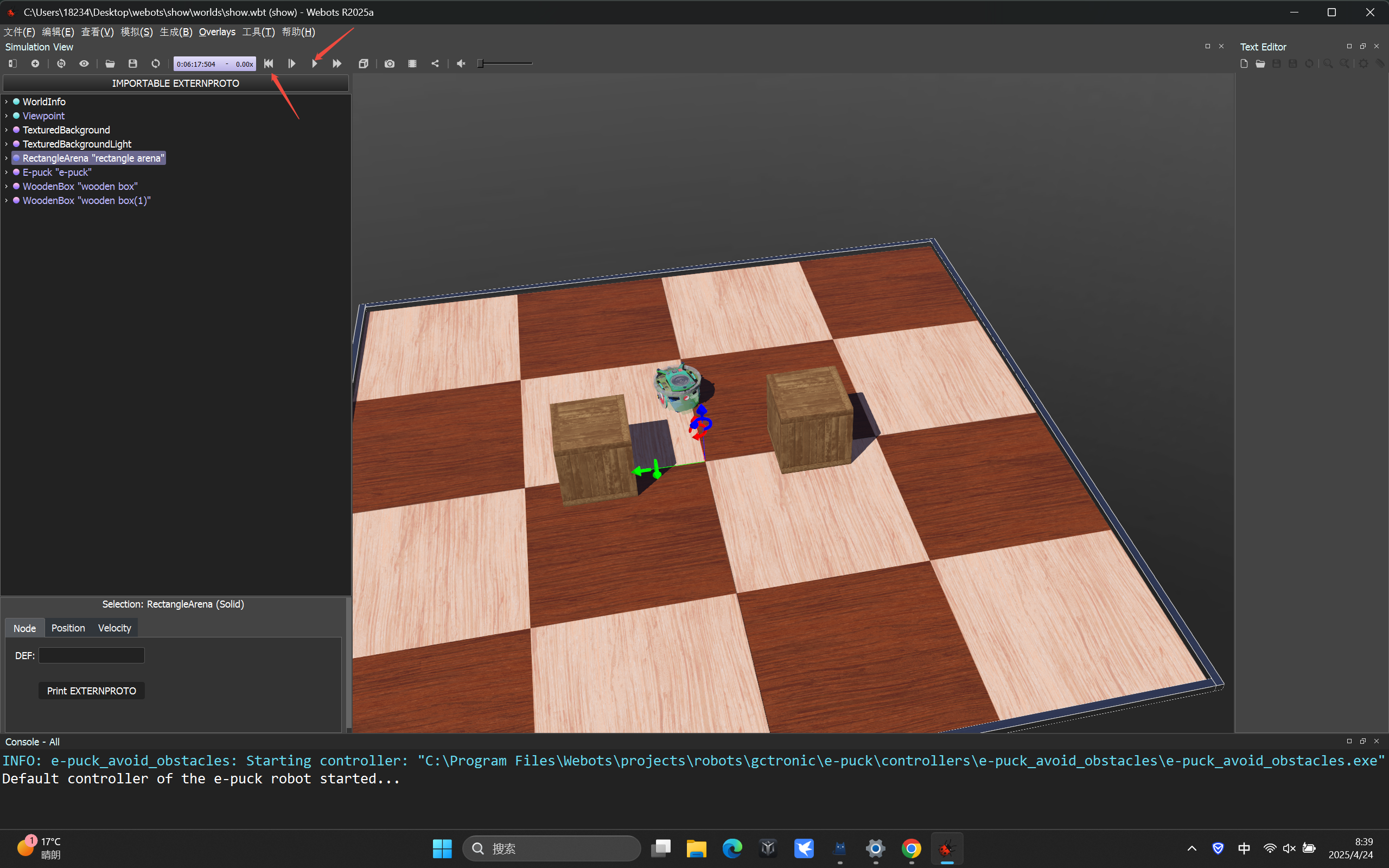This screenshot has height=868, width=1389.
Task: Click the Add node plus icon
Action: pos(35,63)
